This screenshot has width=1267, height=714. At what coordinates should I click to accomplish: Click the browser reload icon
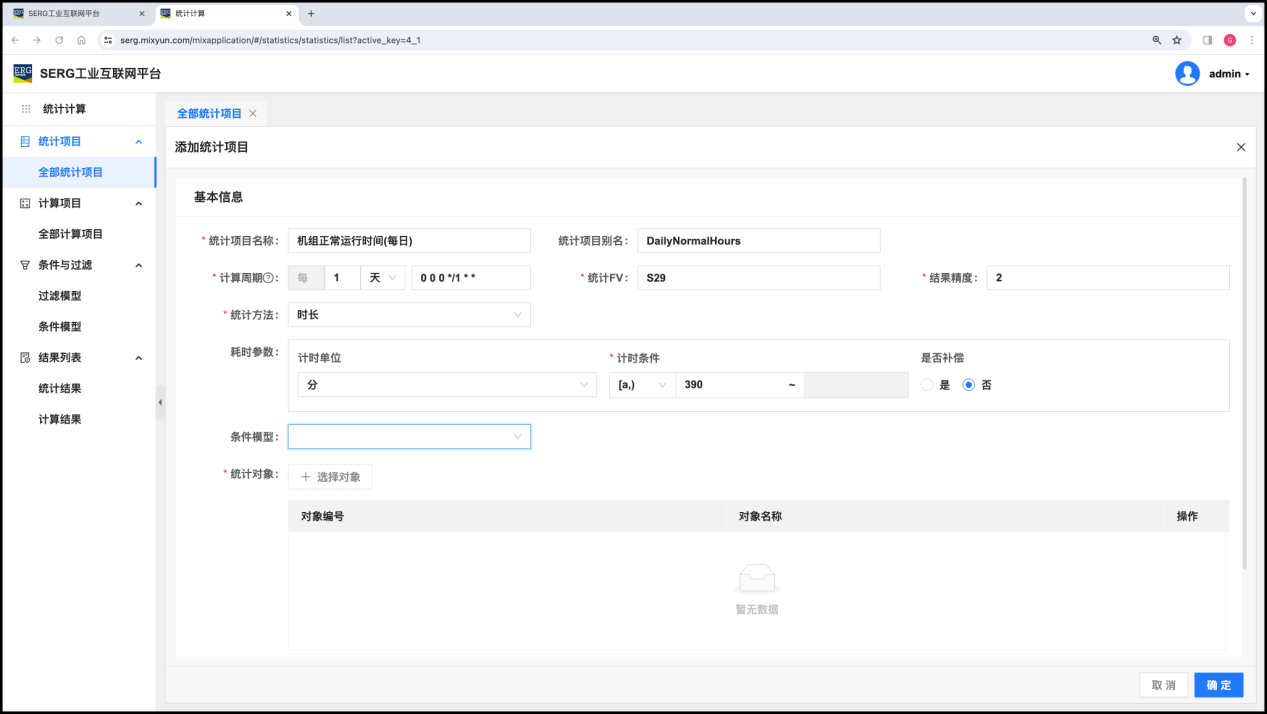point(59,40)
